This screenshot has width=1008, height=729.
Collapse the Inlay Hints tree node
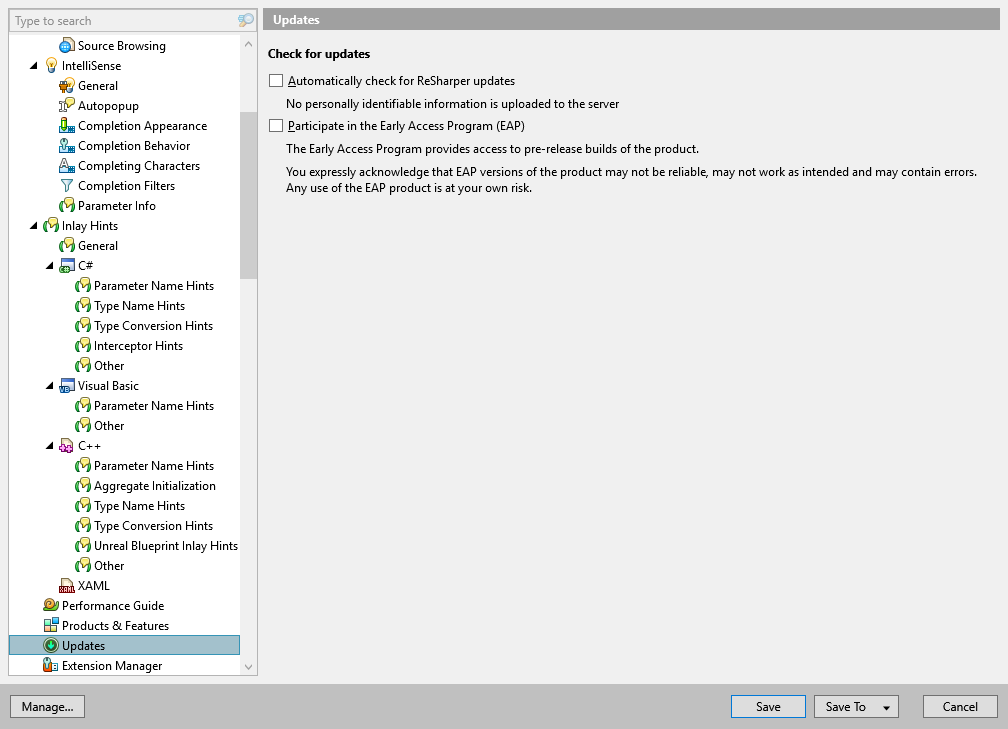[x=34, y=226]
